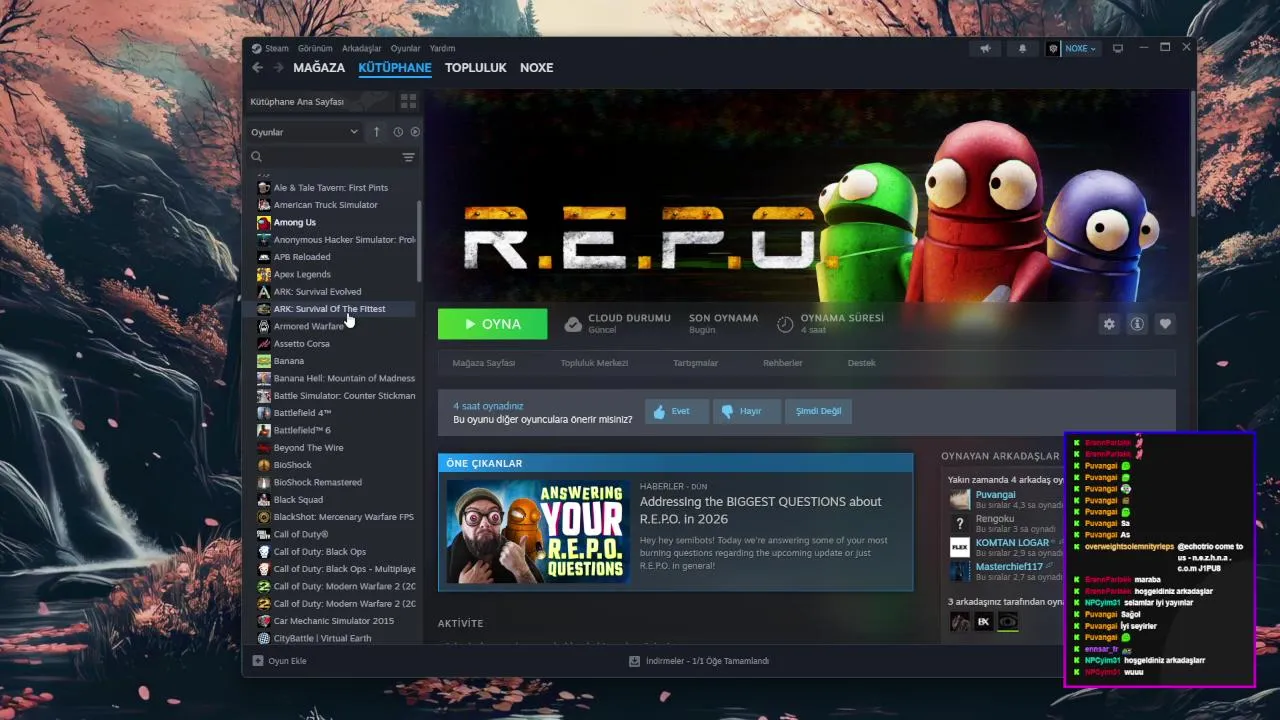Click the playtime clock icon
This screenshot has height=720, width=1280.
pyautogui.click(x=785, y=324)
